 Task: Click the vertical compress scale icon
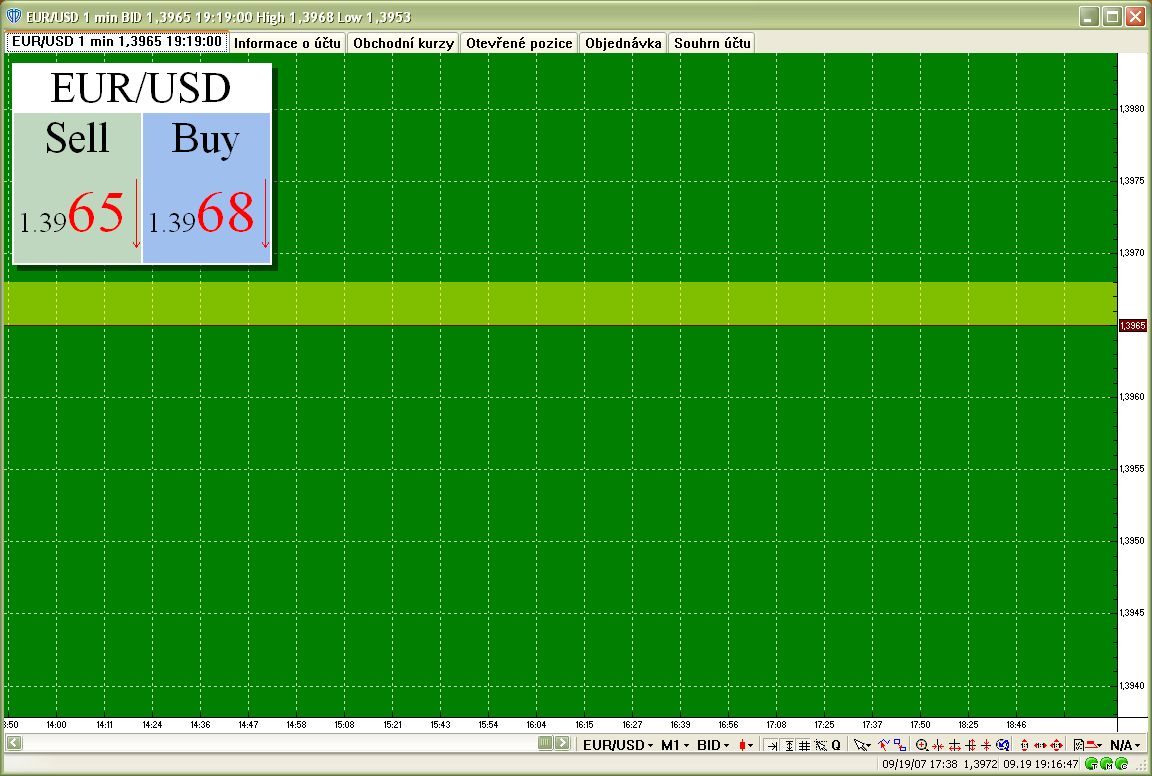[x=985, y=745]
